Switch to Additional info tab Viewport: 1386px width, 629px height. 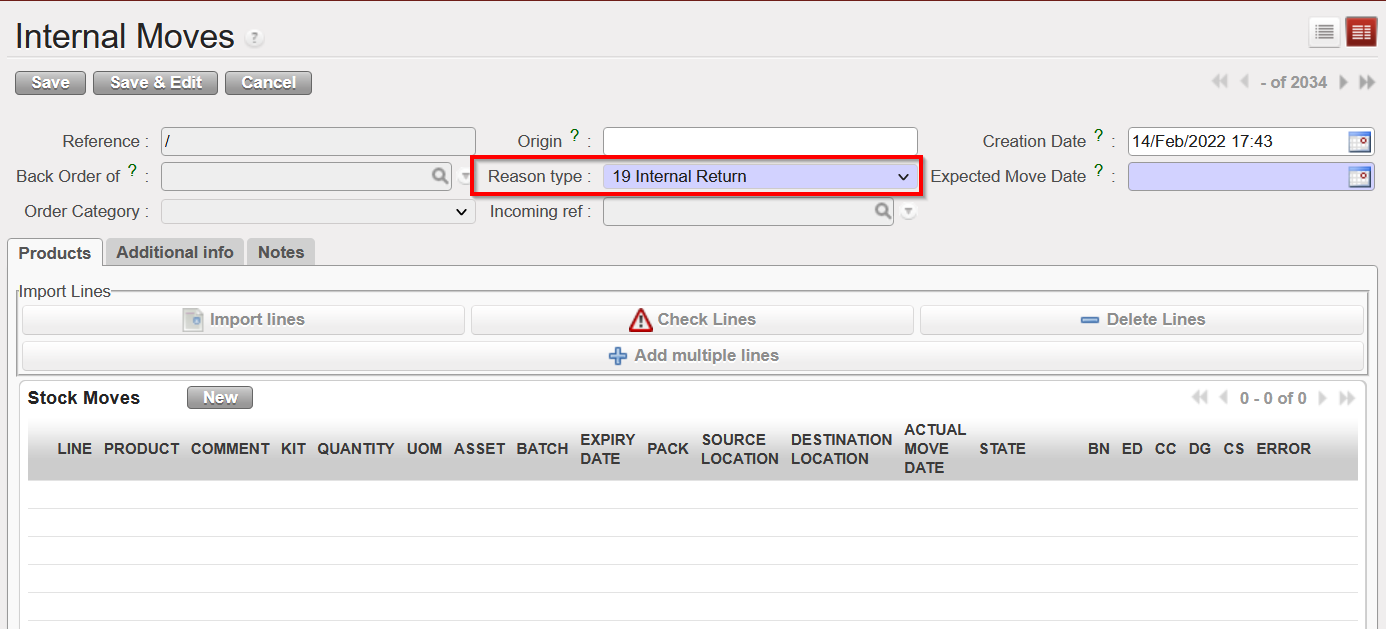(175, 252)
